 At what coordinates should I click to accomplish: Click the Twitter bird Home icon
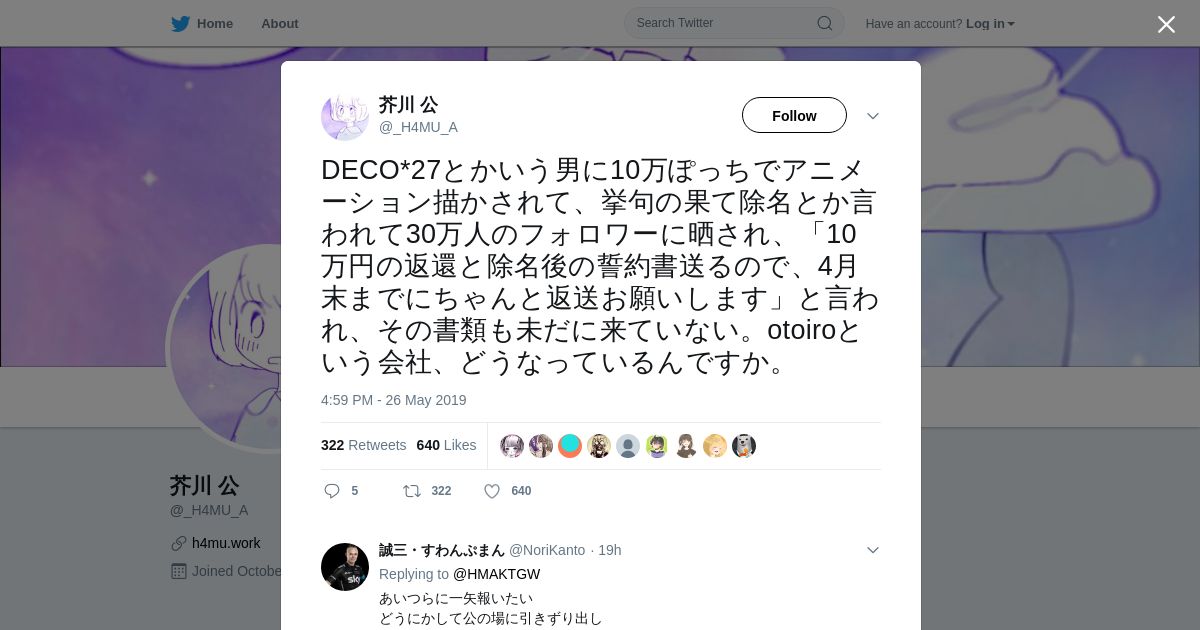click(x=180, y=23)
